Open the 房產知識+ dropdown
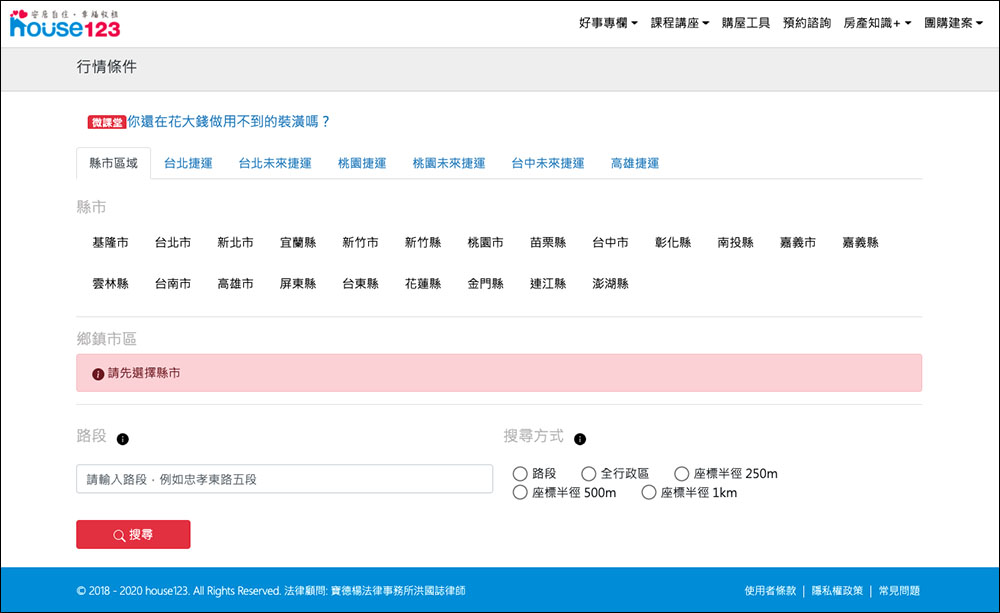Viewport: 1000px width, 613px height. (x=877, y=23)
